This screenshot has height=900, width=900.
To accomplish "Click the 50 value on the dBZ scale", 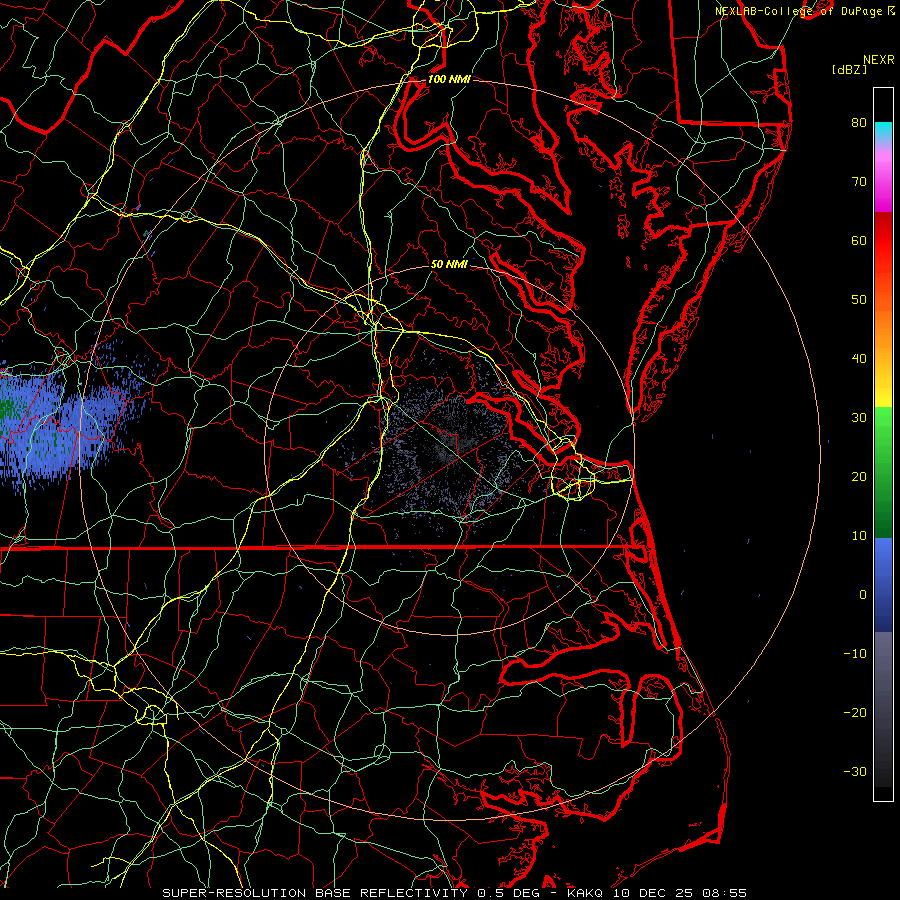I will point(859,300).
